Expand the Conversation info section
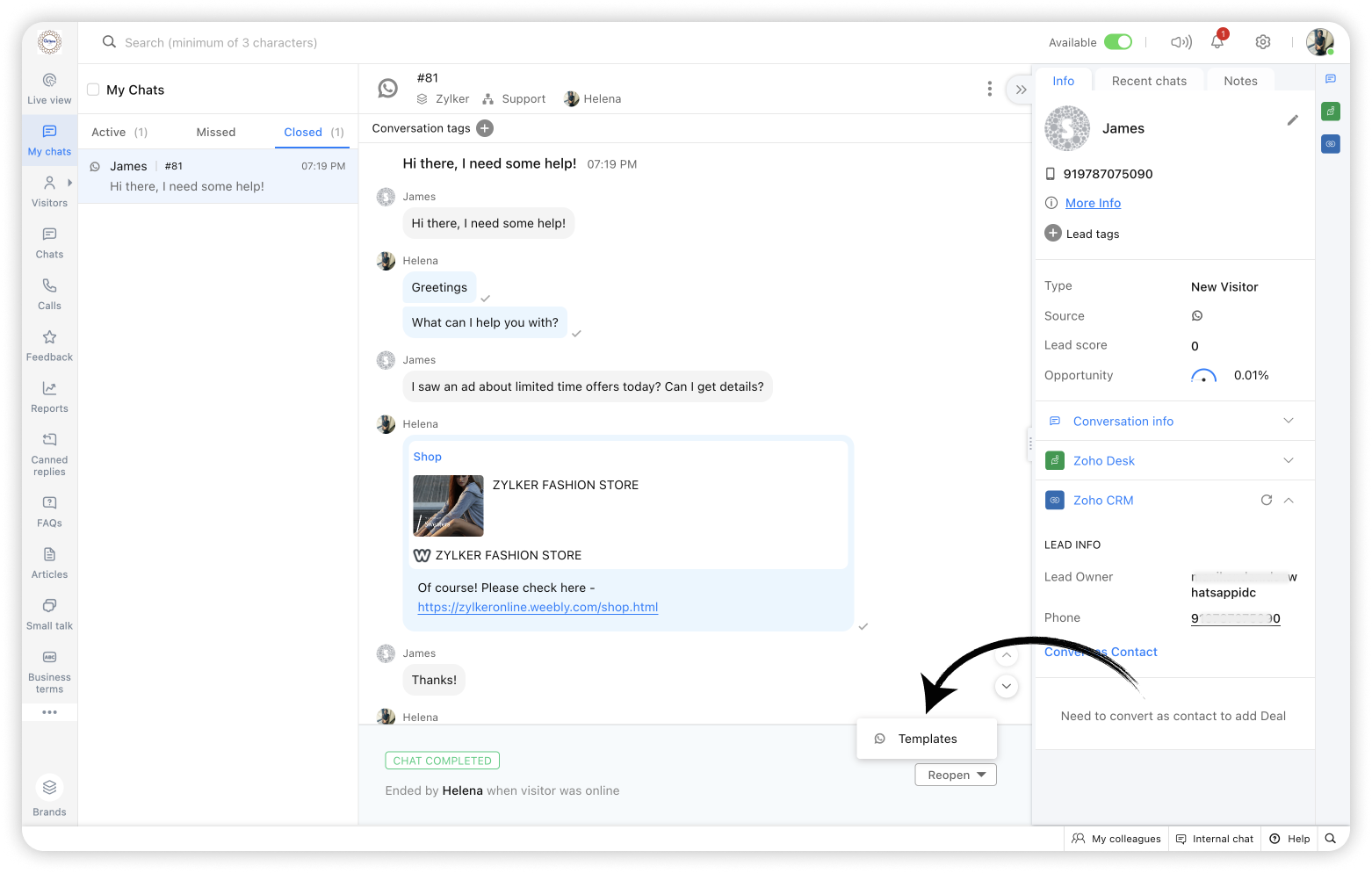 point(1288,421)
